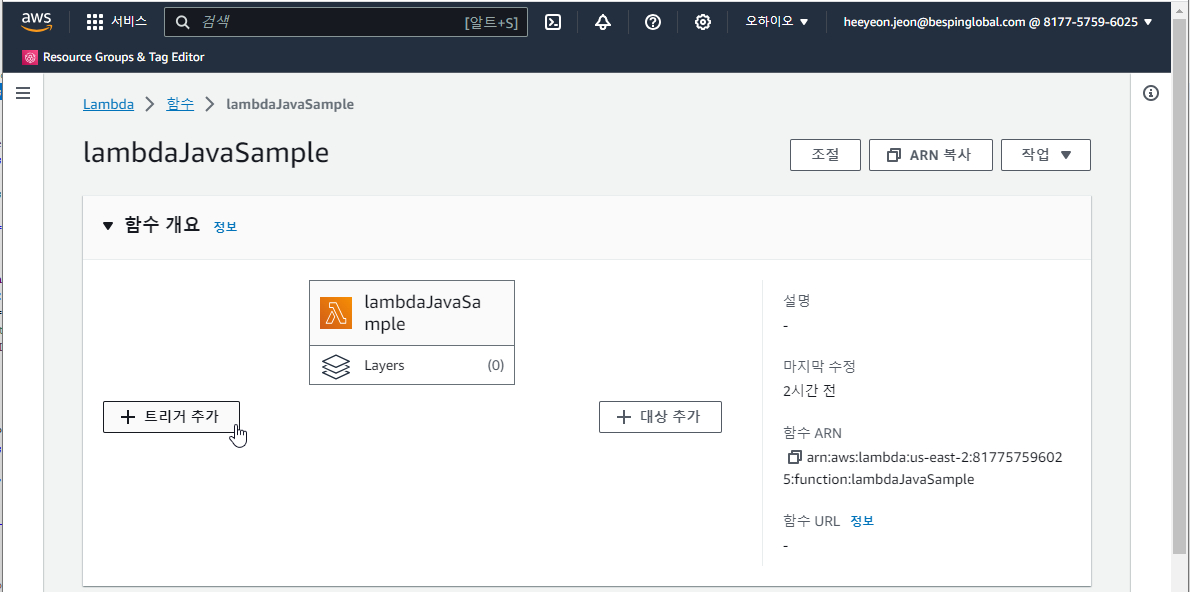Collapse the 함수 개요 section

(108, 225)
